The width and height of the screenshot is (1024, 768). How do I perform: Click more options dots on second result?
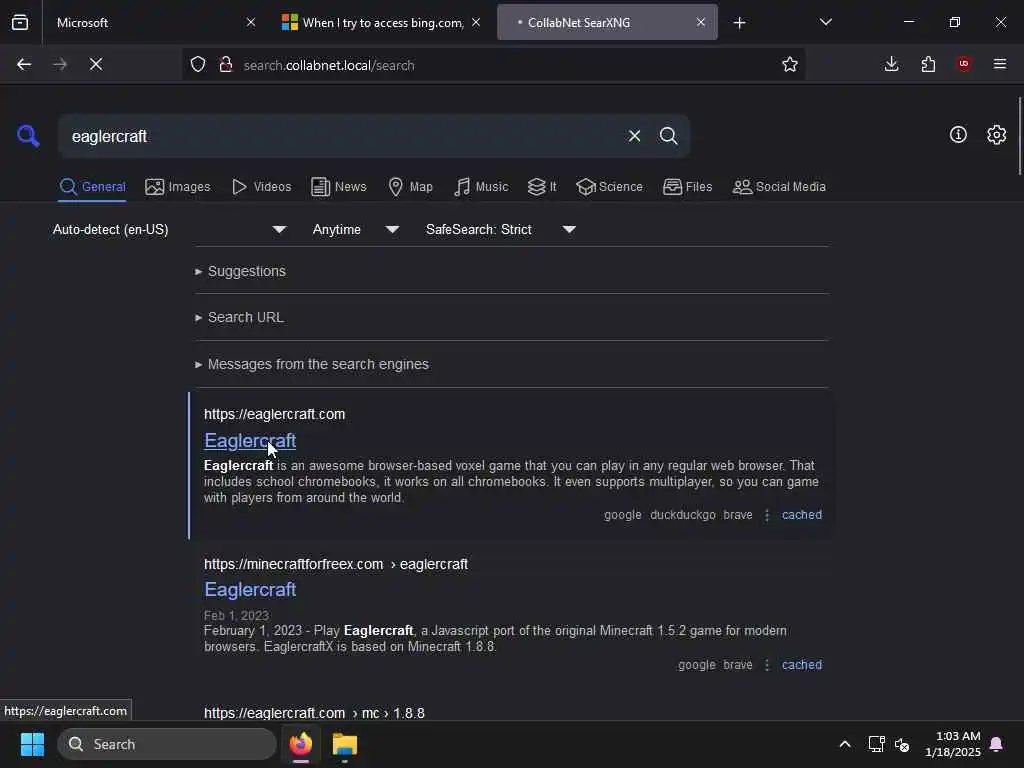click(767, 665)
